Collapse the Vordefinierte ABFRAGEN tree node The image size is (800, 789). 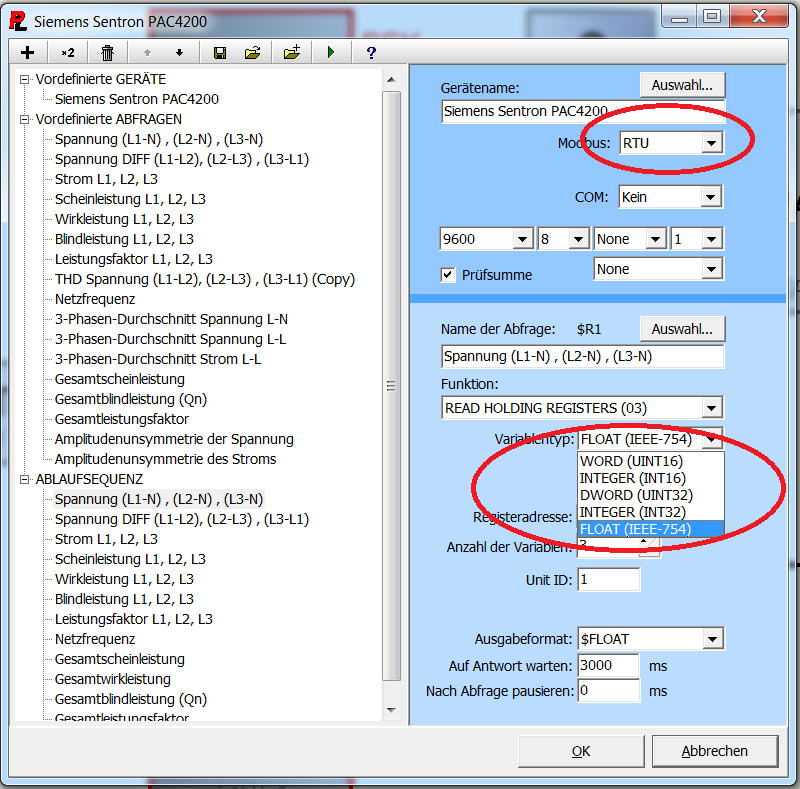click(24, 119)
